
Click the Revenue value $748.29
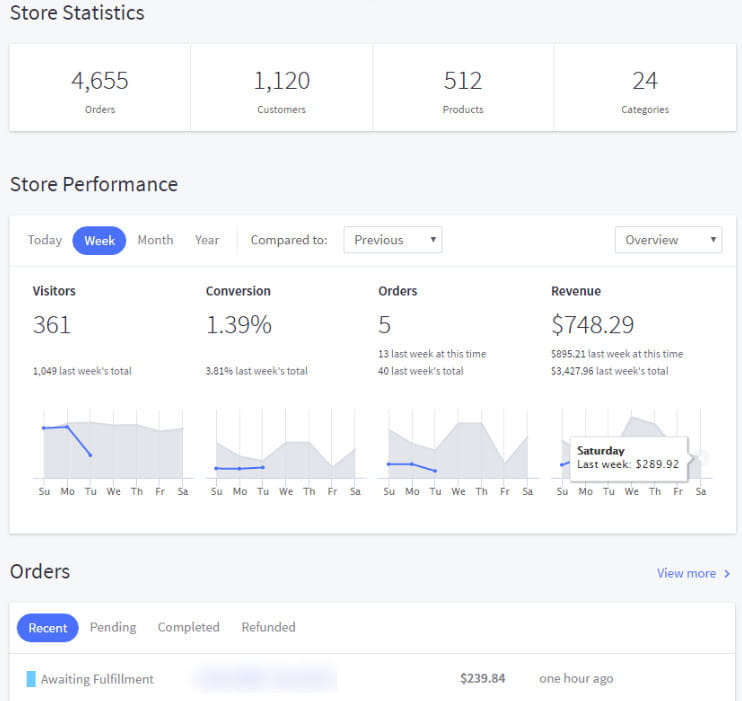[592, 325]
